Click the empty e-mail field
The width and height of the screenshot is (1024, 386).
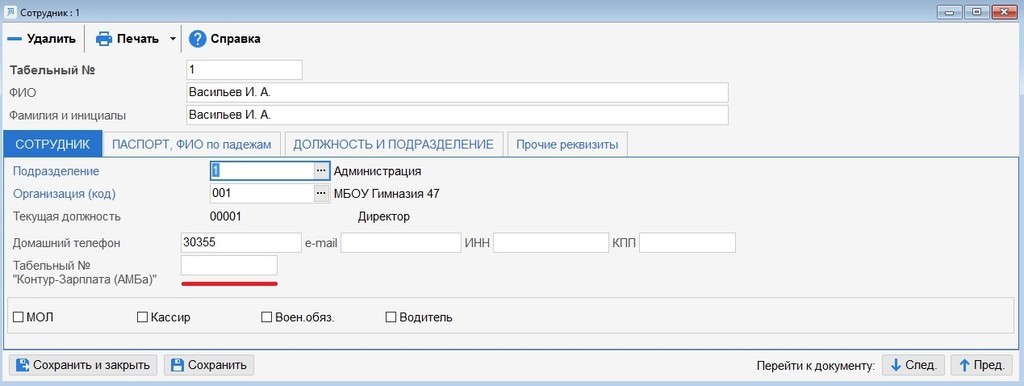pos(401,242)
